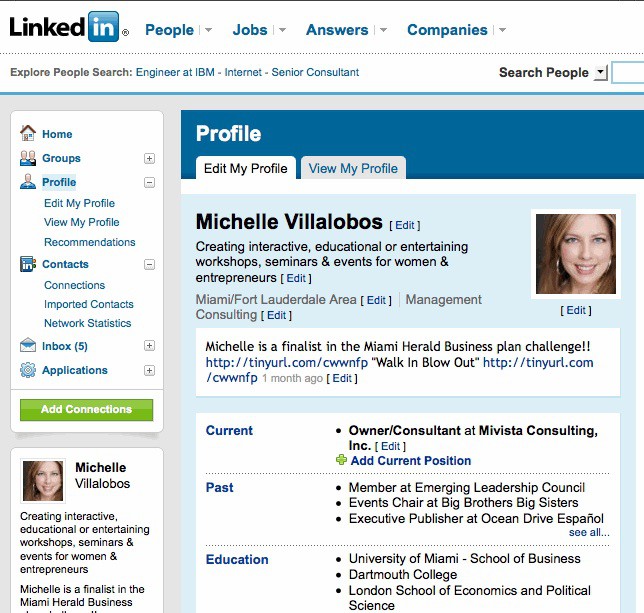The width and height of the screenshot is (644, 613).
Task: Click the Groups people icon
Action: [28, 158]
